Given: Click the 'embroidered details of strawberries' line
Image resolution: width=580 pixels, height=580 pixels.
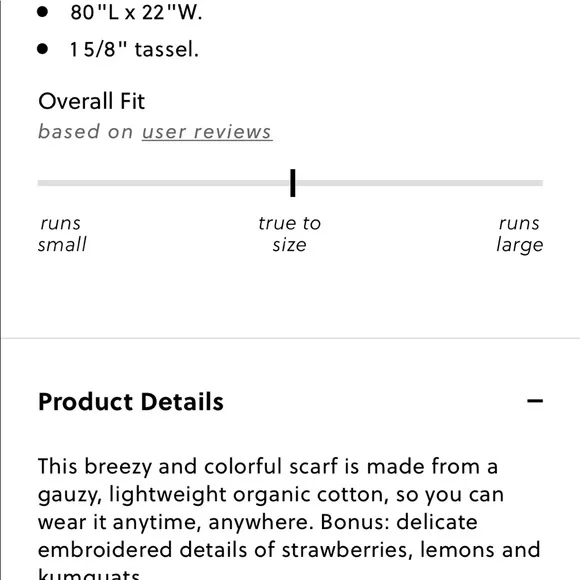Looking at the screenshot, I should coord(289,550).
